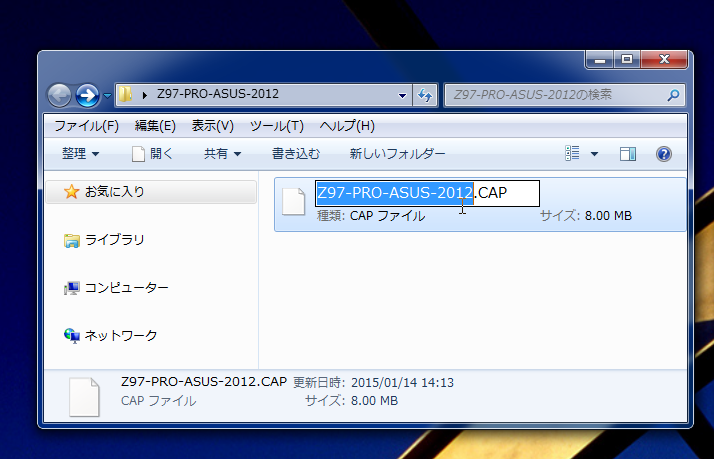Maximize the Explorer window
This screenshot has height=459, width=714.
click(x=627, y=59)
